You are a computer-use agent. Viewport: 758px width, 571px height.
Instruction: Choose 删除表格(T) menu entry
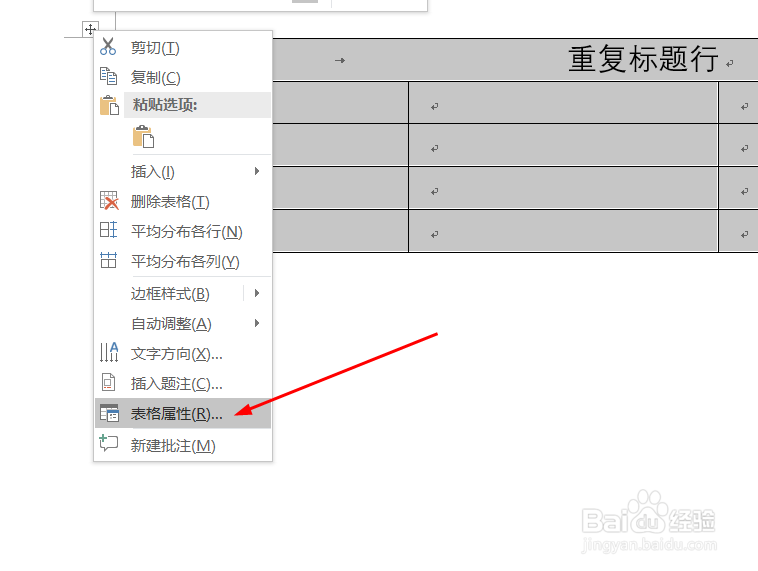pos(183,202)
